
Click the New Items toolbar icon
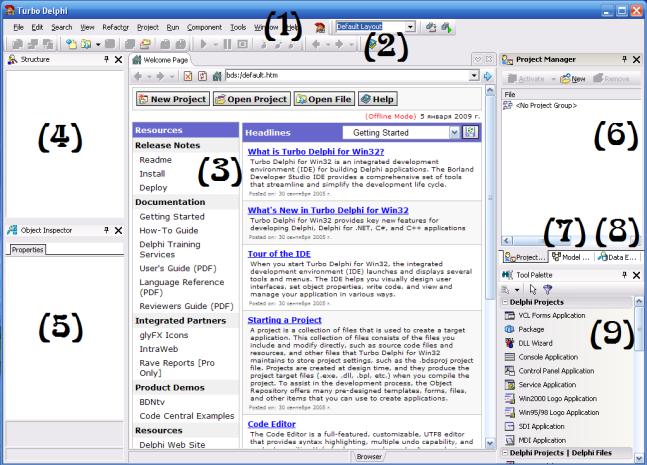[71, 44]
